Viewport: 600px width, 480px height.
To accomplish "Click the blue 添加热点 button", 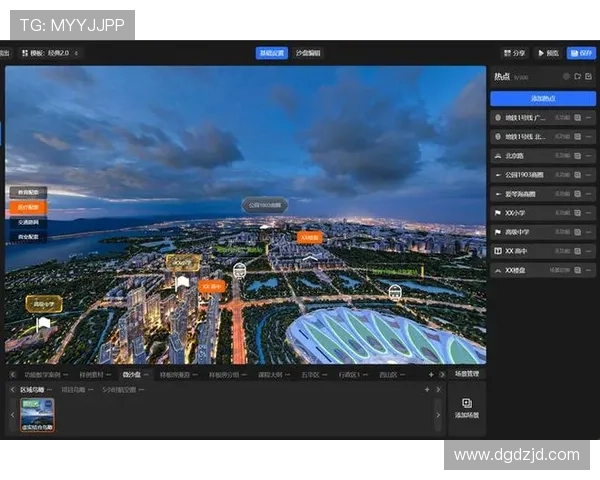I will (x=542, y=98).
